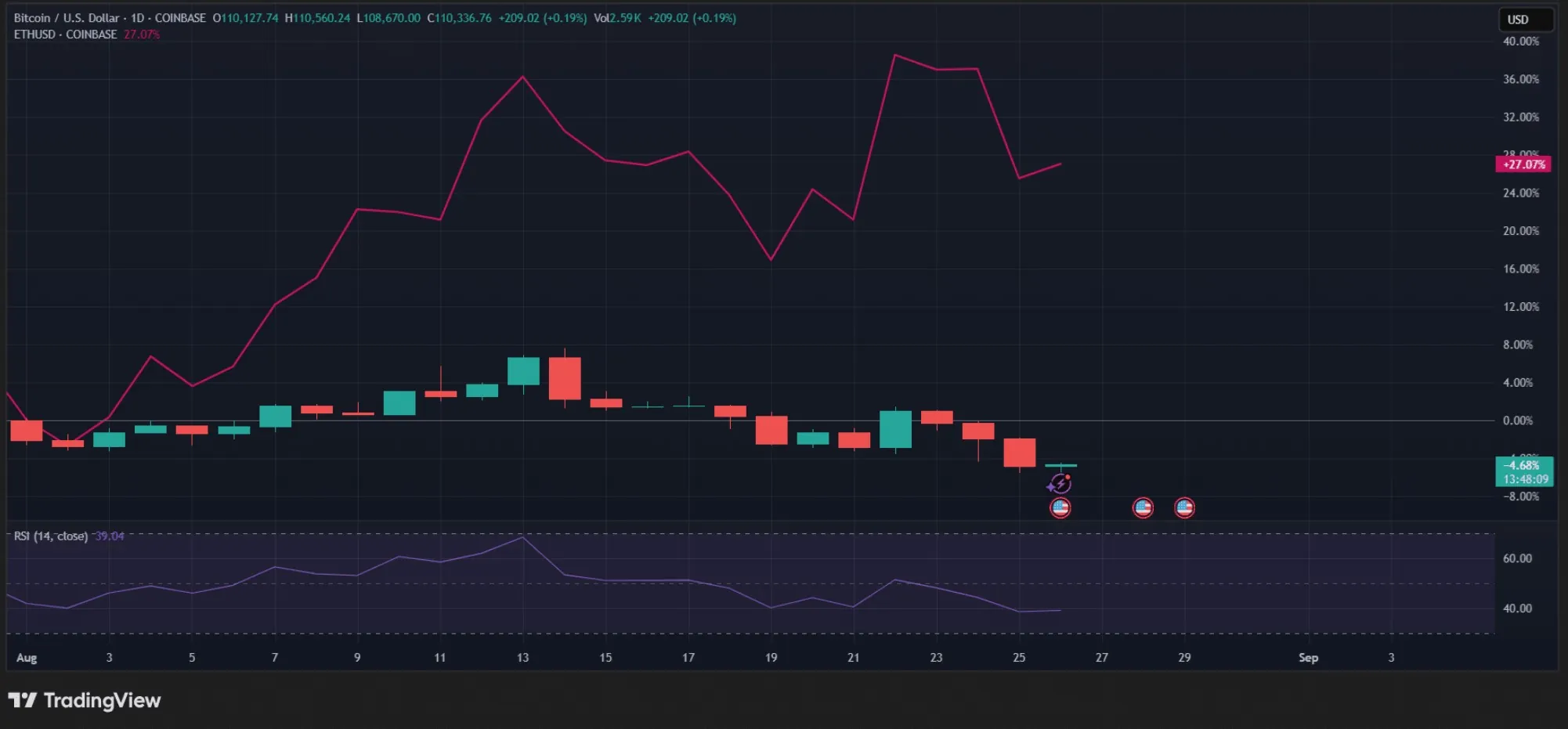The height and width of the screenshot is (729, 1568).
Task: Click the -4.68% Bitcoin price countdown label
Action: pos(1524,472)
